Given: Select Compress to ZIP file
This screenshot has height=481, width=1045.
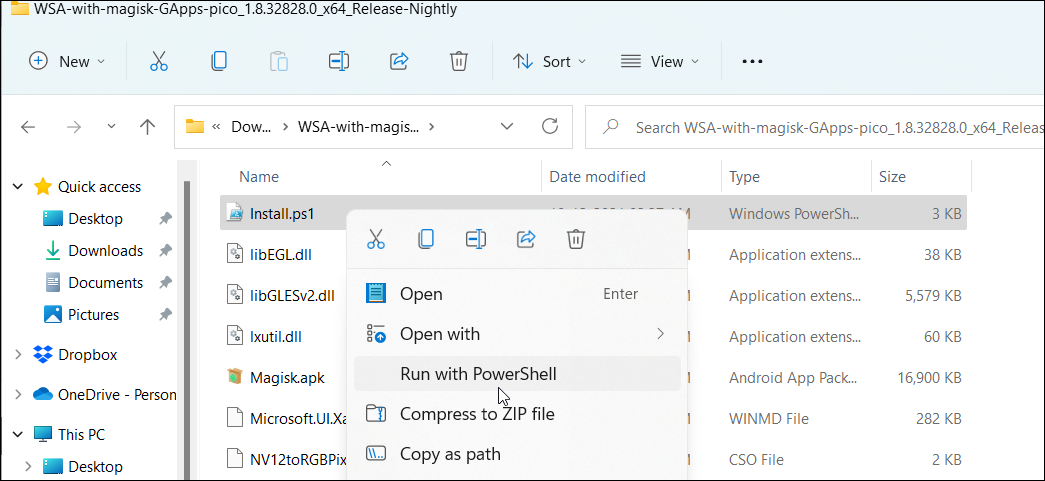Looking at the screenshot, I should pyautogui.click(x=476, y=414).
